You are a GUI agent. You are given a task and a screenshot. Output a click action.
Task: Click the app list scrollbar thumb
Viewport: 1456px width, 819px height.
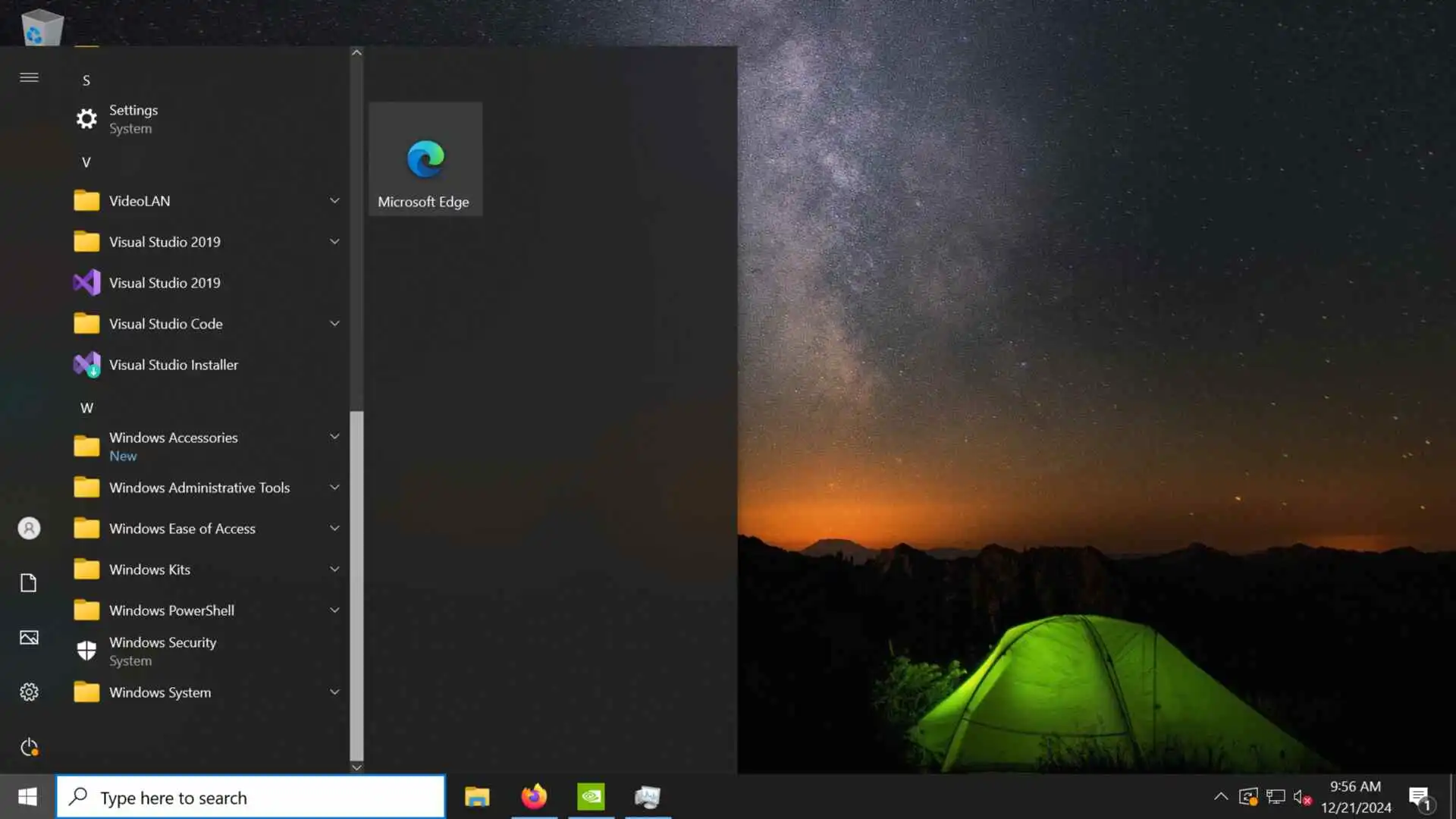tap(356, 584)
